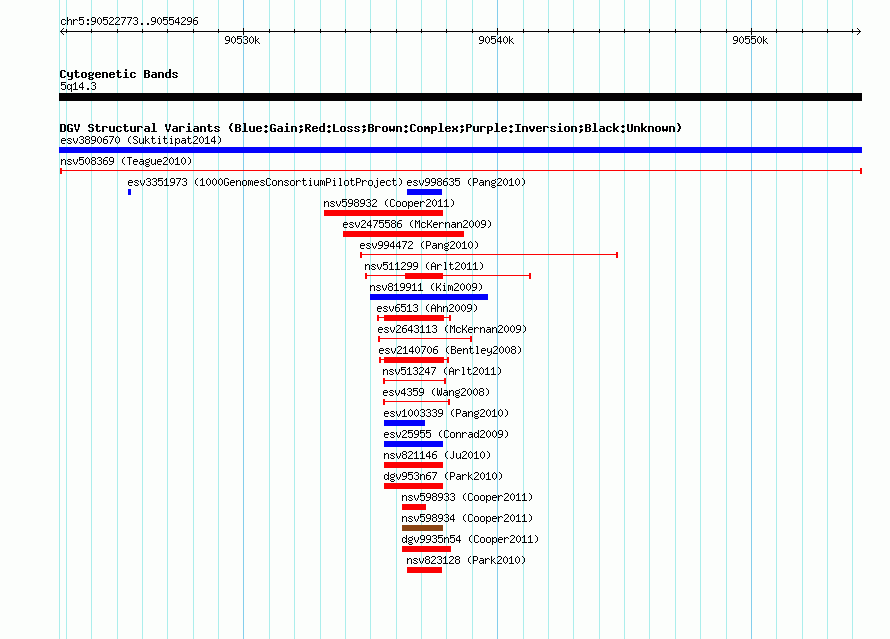
Task: Open variant label nsv508369 (Teague2010)
Action: coord(126,161)
